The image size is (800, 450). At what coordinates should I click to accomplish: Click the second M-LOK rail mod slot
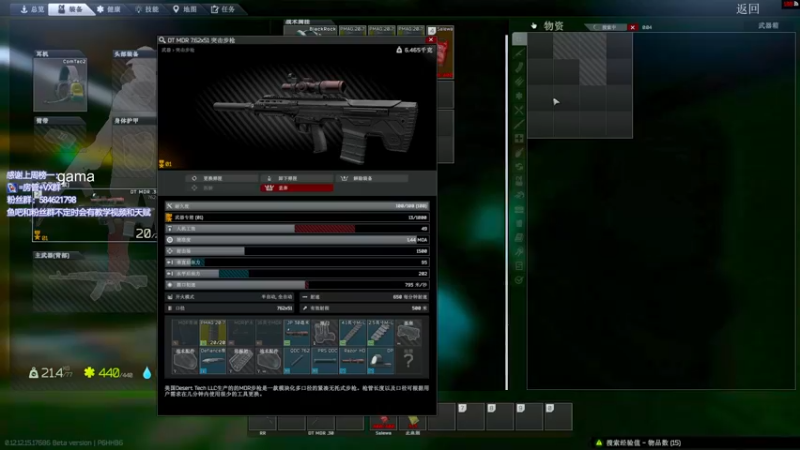(381, 333)
